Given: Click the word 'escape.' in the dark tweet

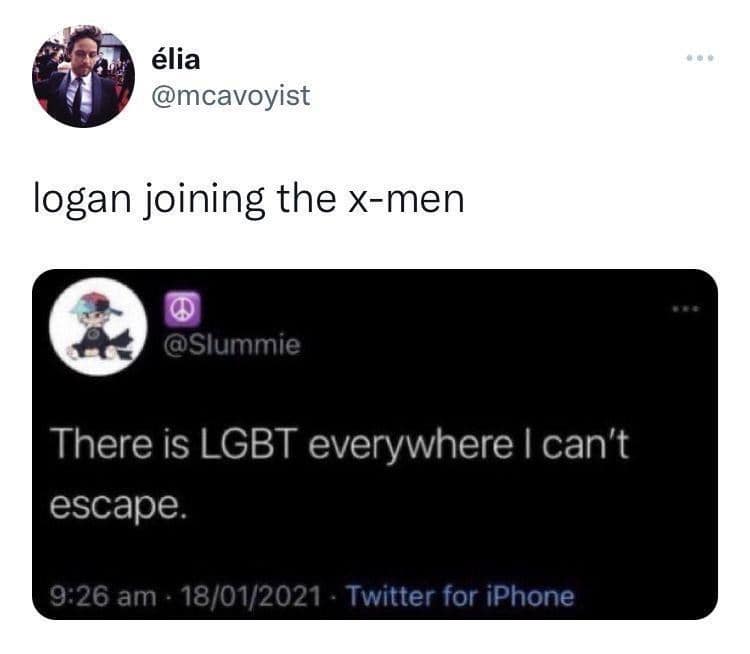Looking at the screenshot, I should pos(117,506).
